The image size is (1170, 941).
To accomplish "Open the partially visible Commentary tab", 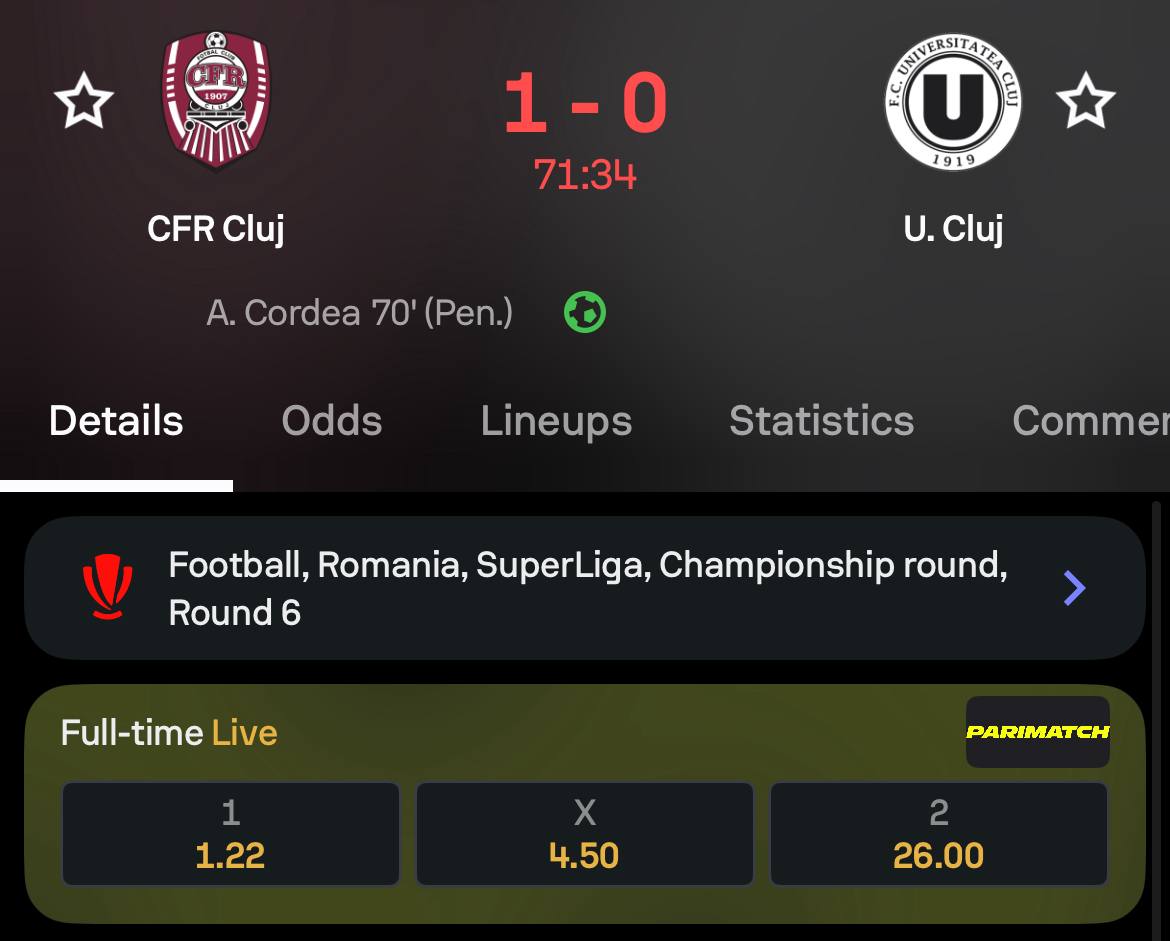I will point(1090,421).
